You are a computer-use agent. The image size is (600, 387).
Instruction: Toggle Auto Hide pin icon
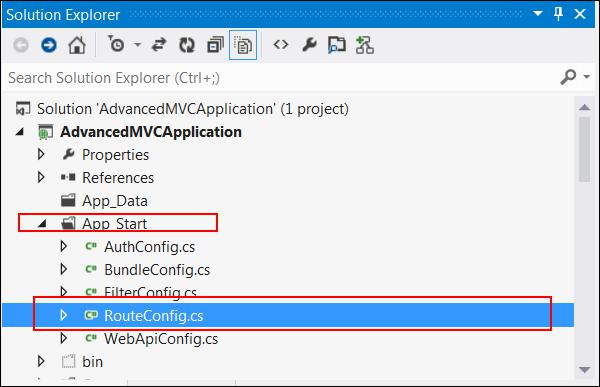click(558, 14)
